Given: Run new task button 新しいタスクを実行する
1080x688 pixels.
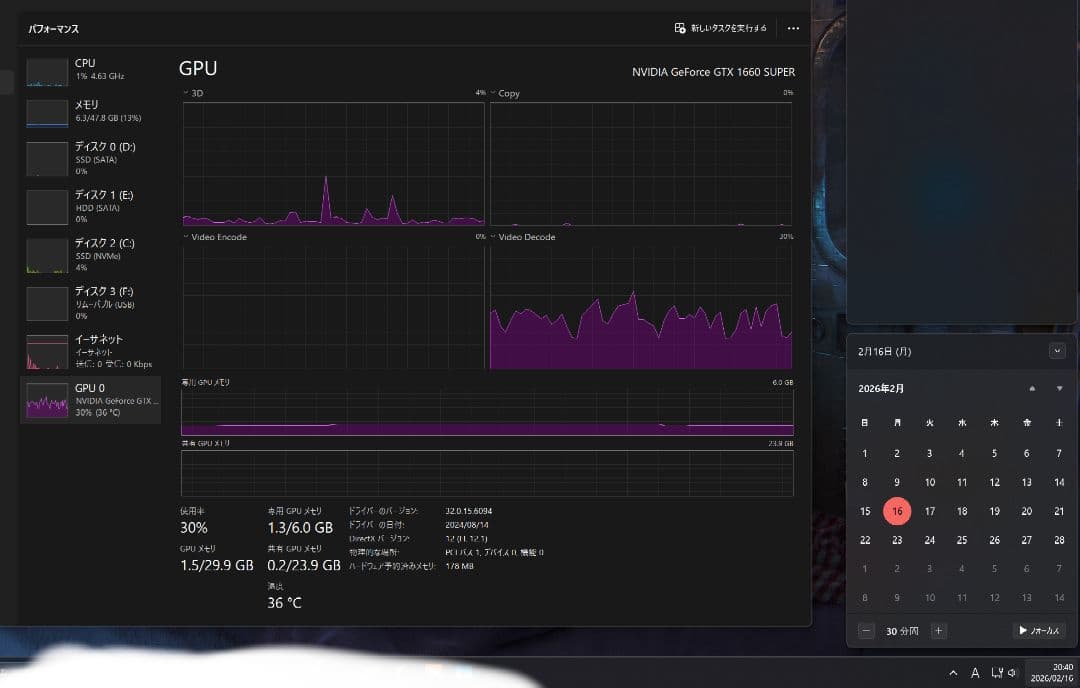Looking at the screenshot, I should pyautogui.click(x=720, y=28).
